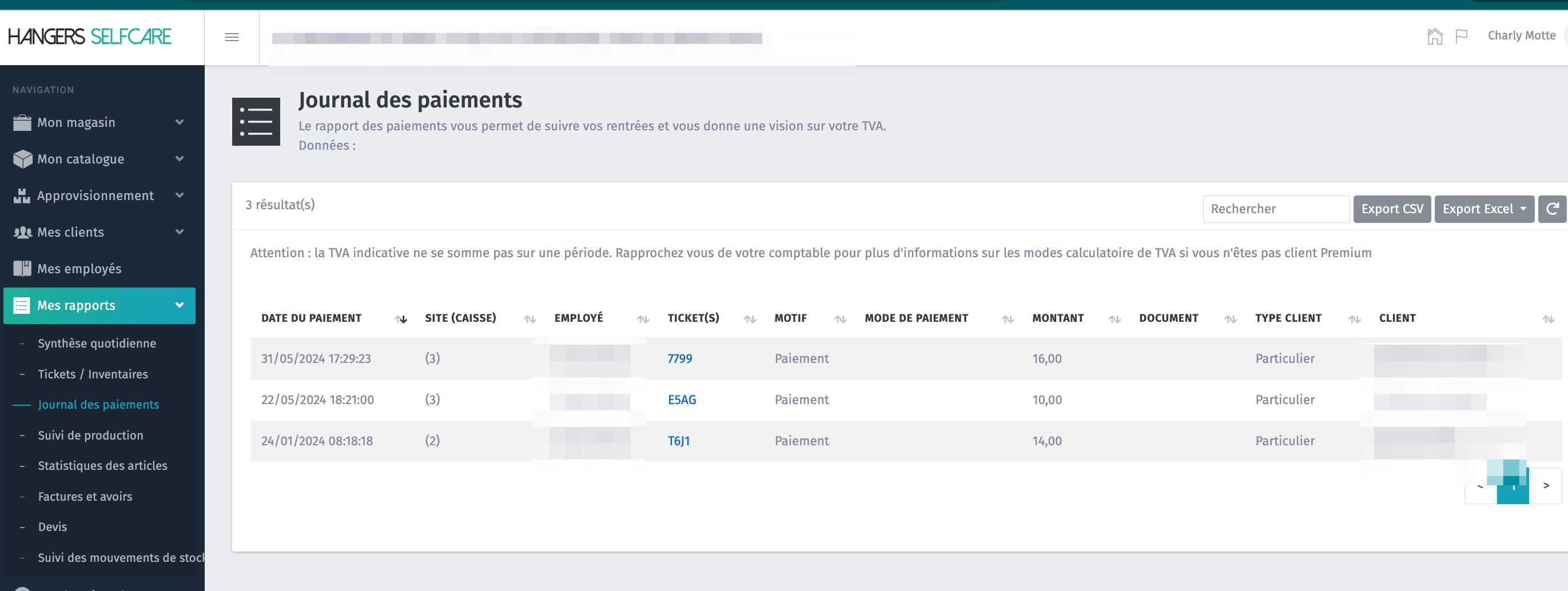This screenshot has height=591, width=1568.
Task: Open ticket T6J1 link
Action: point(679,441)
